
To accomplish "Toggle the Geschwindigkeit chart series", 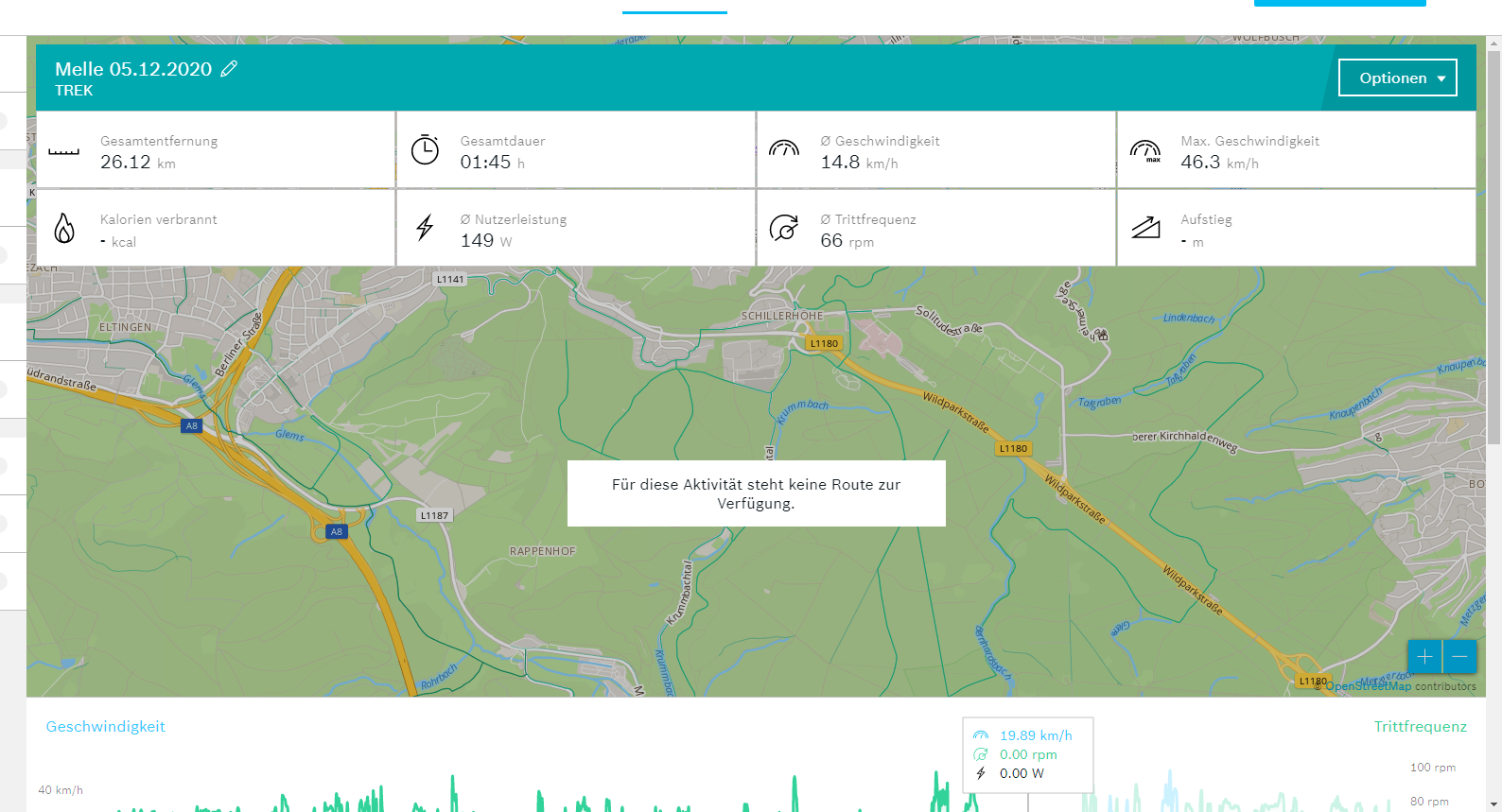I will (105, 726).
